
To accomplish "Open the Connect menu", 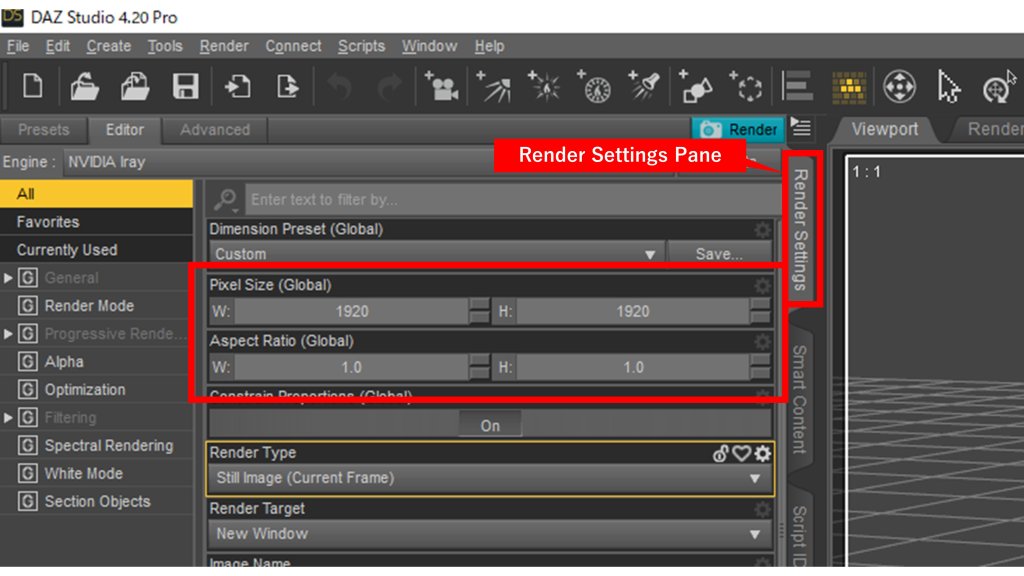I will (293, 46).
